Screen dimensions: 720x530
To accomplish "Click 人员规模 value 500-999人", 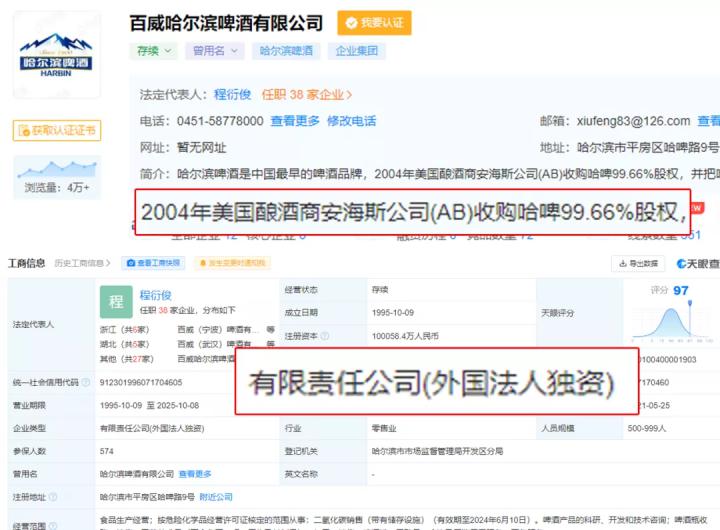I will point(647,428).
